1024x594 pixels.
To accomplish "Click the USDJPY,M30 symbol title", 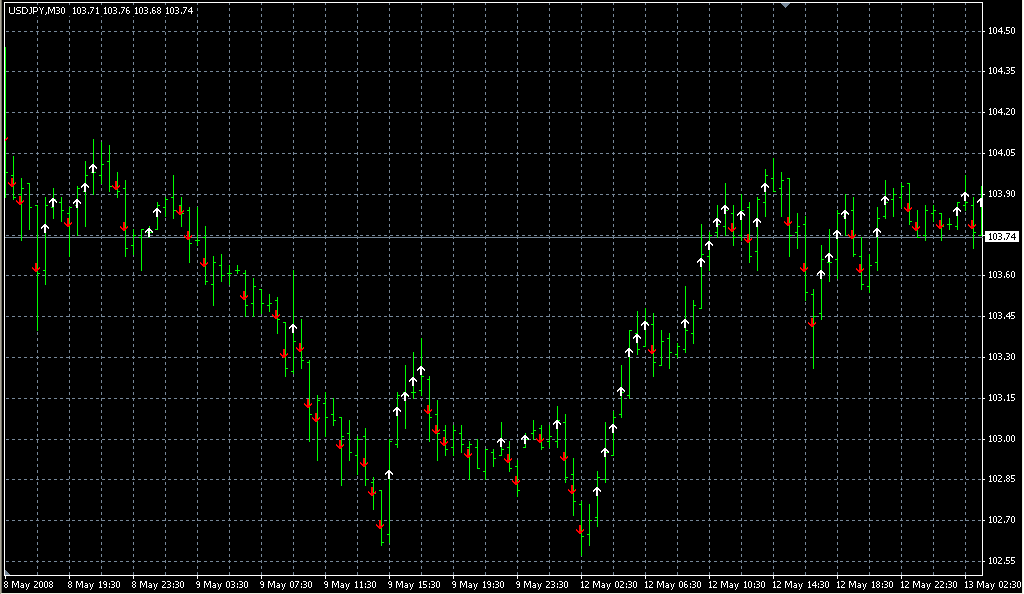I will [x=36, y=10].
